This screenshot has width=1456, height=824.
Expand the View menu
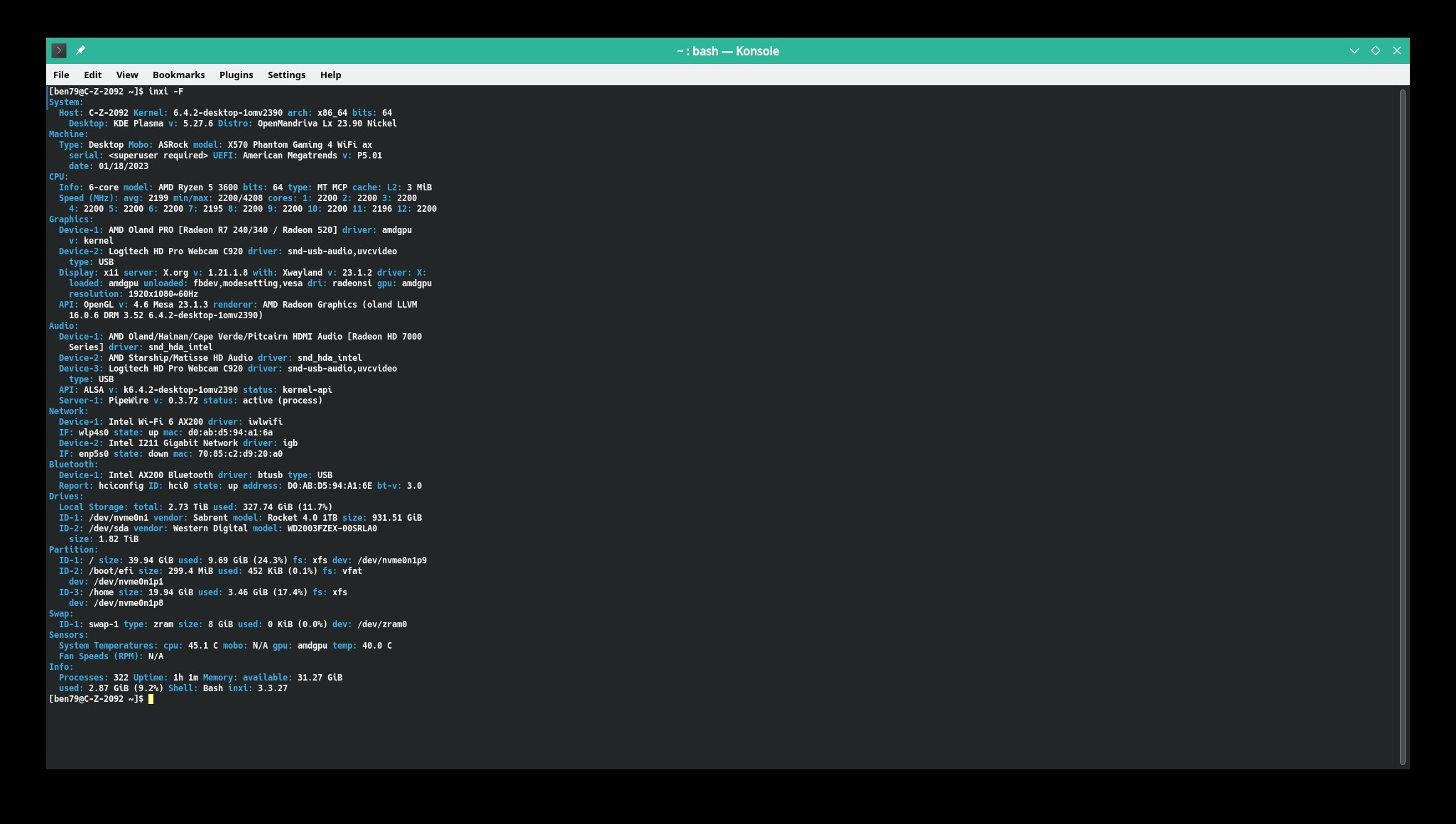pyautogui.click(x=127, y=75)
